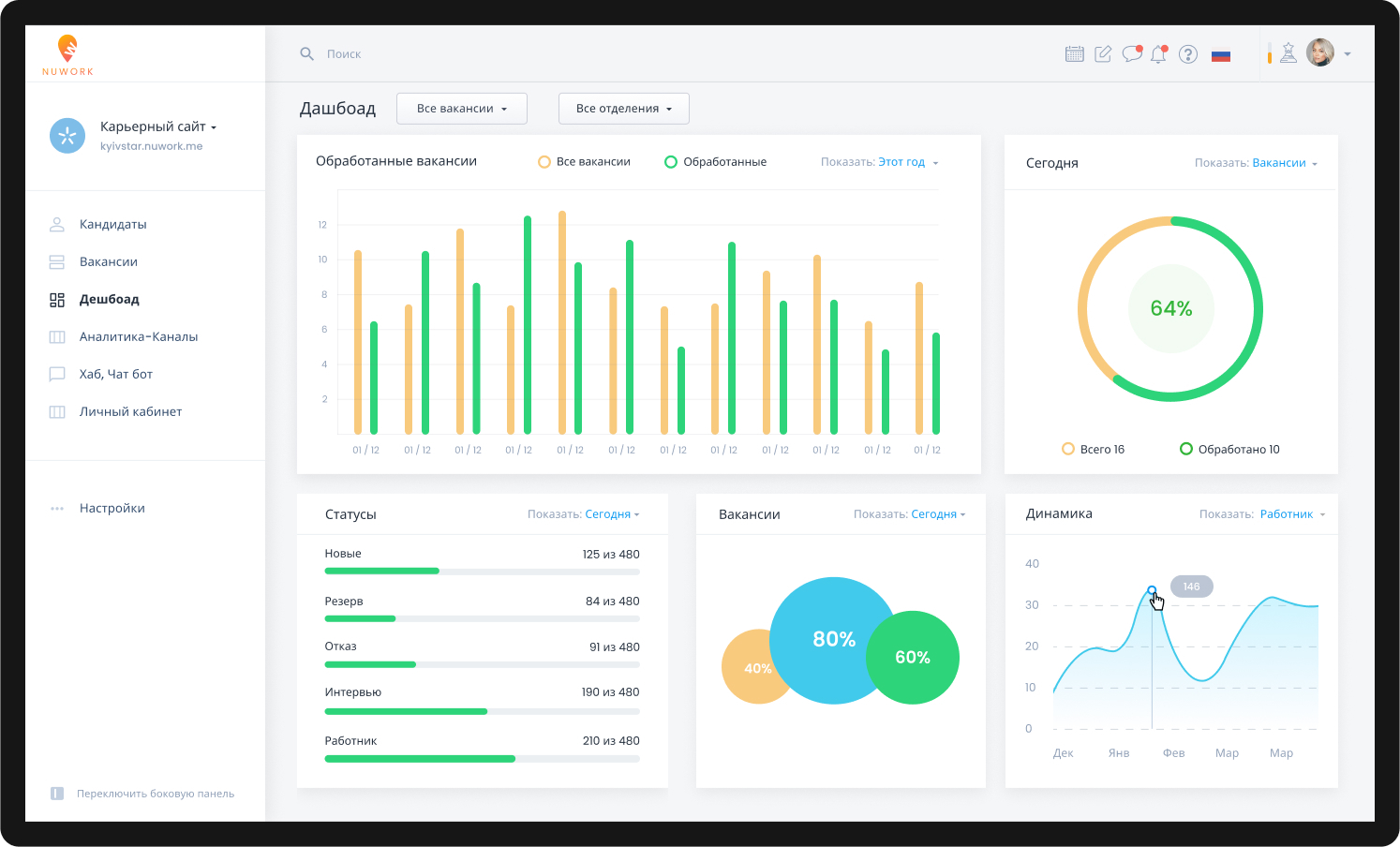Screen dimensions: 1400x847
Task: Click the star trophy achievements icon
Action: 1288,53
